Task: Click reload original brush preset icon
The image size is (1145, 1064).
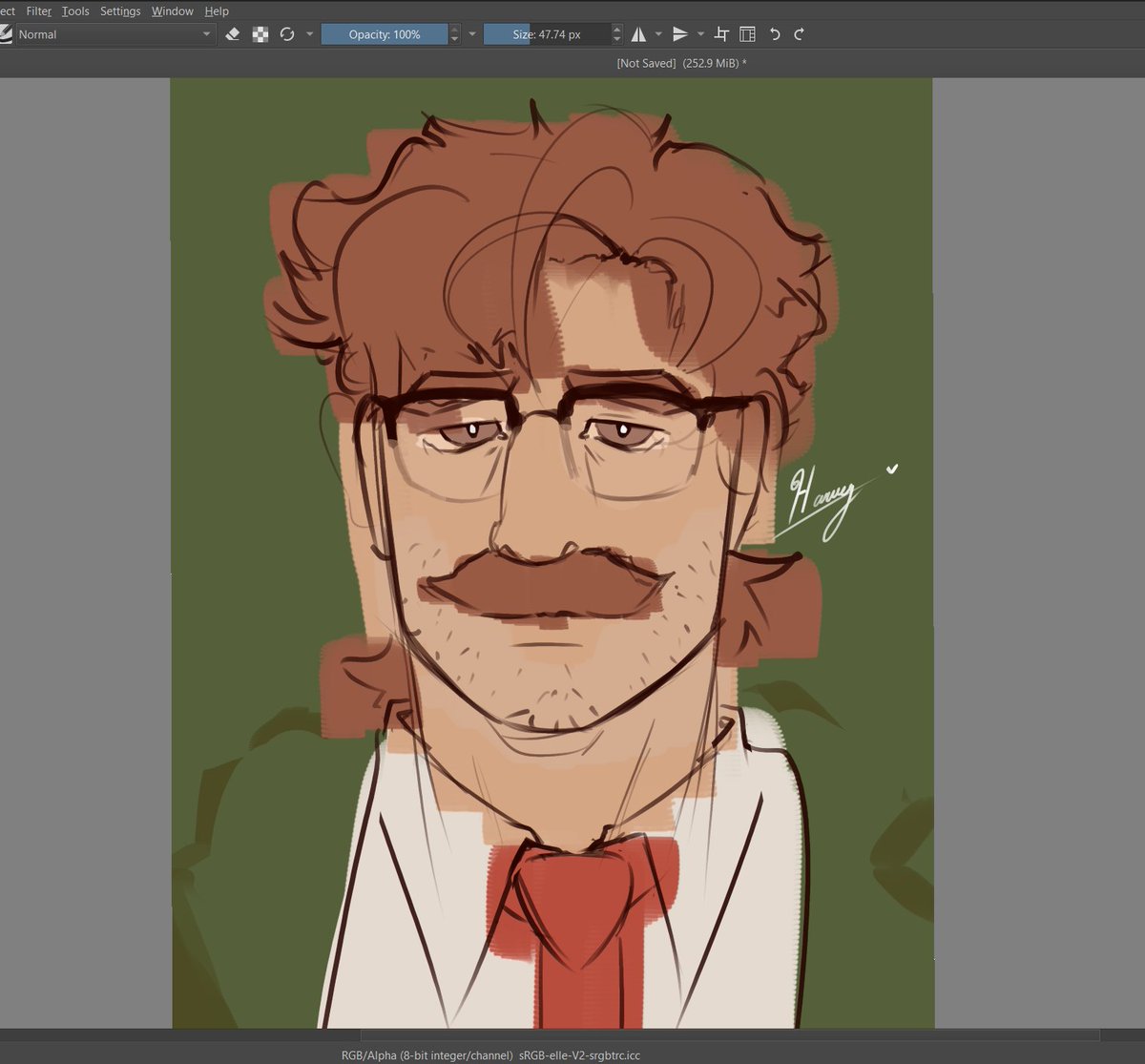Action: point(287,34)
